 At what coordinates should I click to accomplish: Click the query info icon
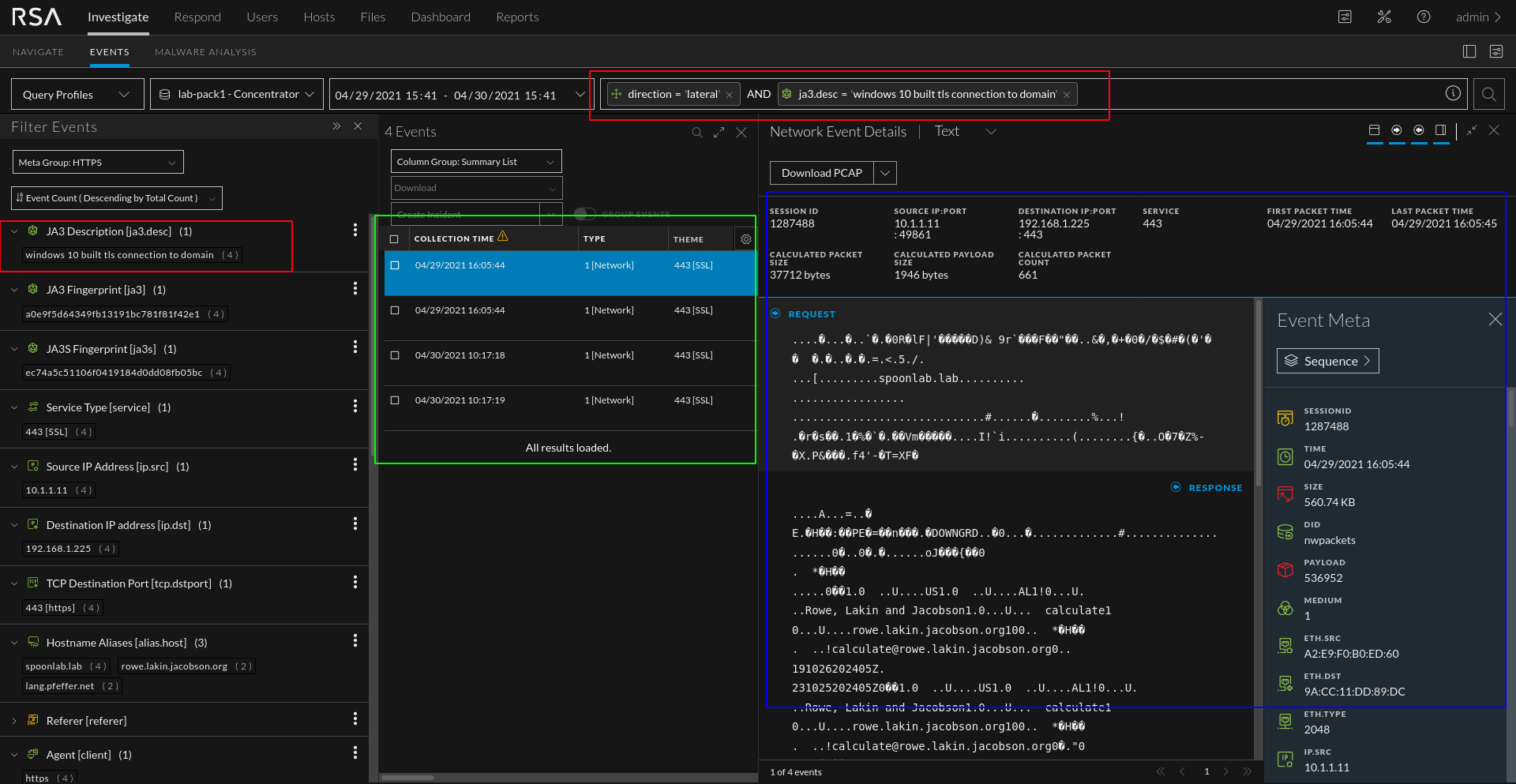point(1453,93)
